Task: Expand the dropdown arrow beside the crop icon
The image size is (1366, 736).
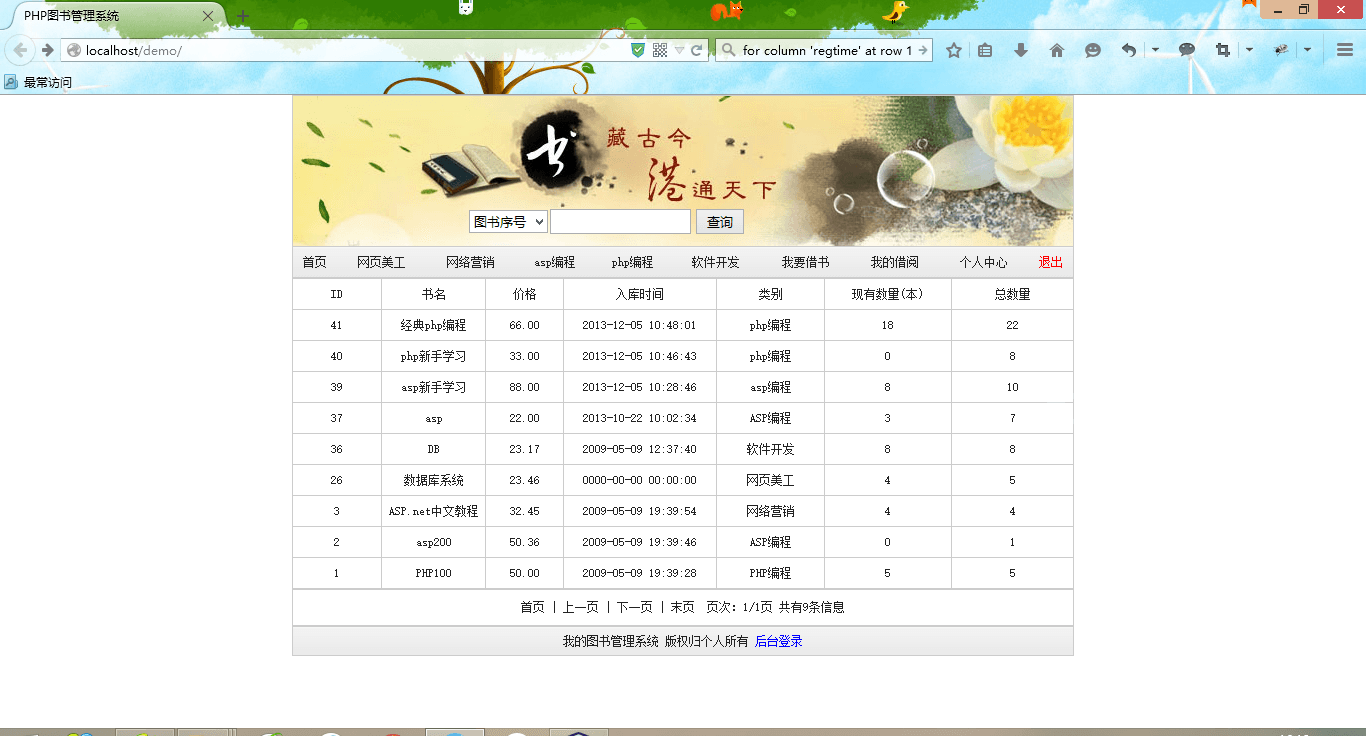Action: coord(1249,50)
